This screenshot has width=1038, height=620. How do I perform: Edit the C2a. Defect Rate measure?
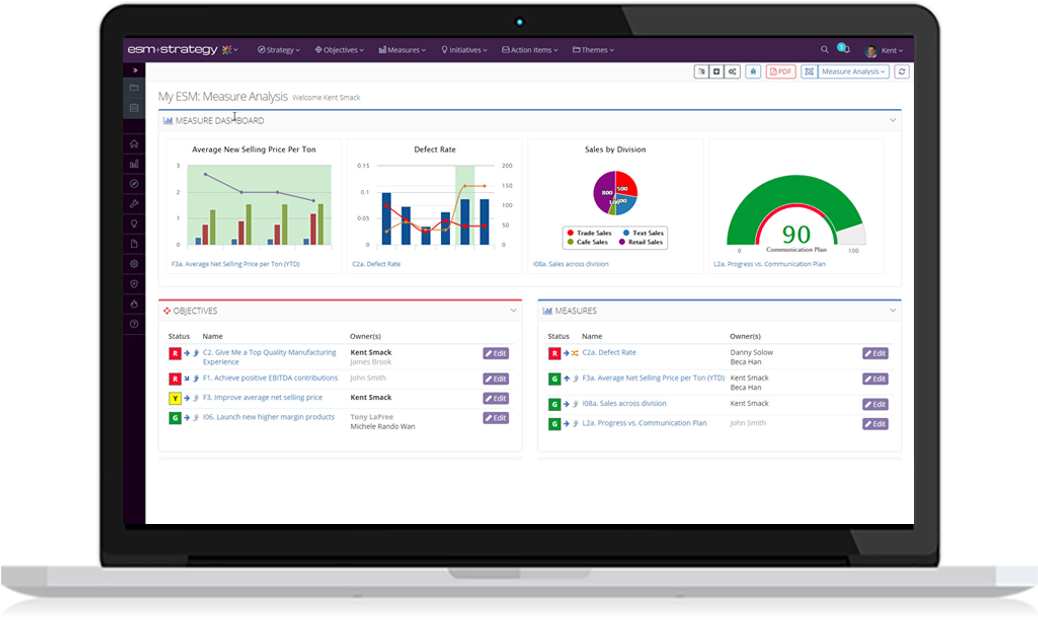[875, 352]
